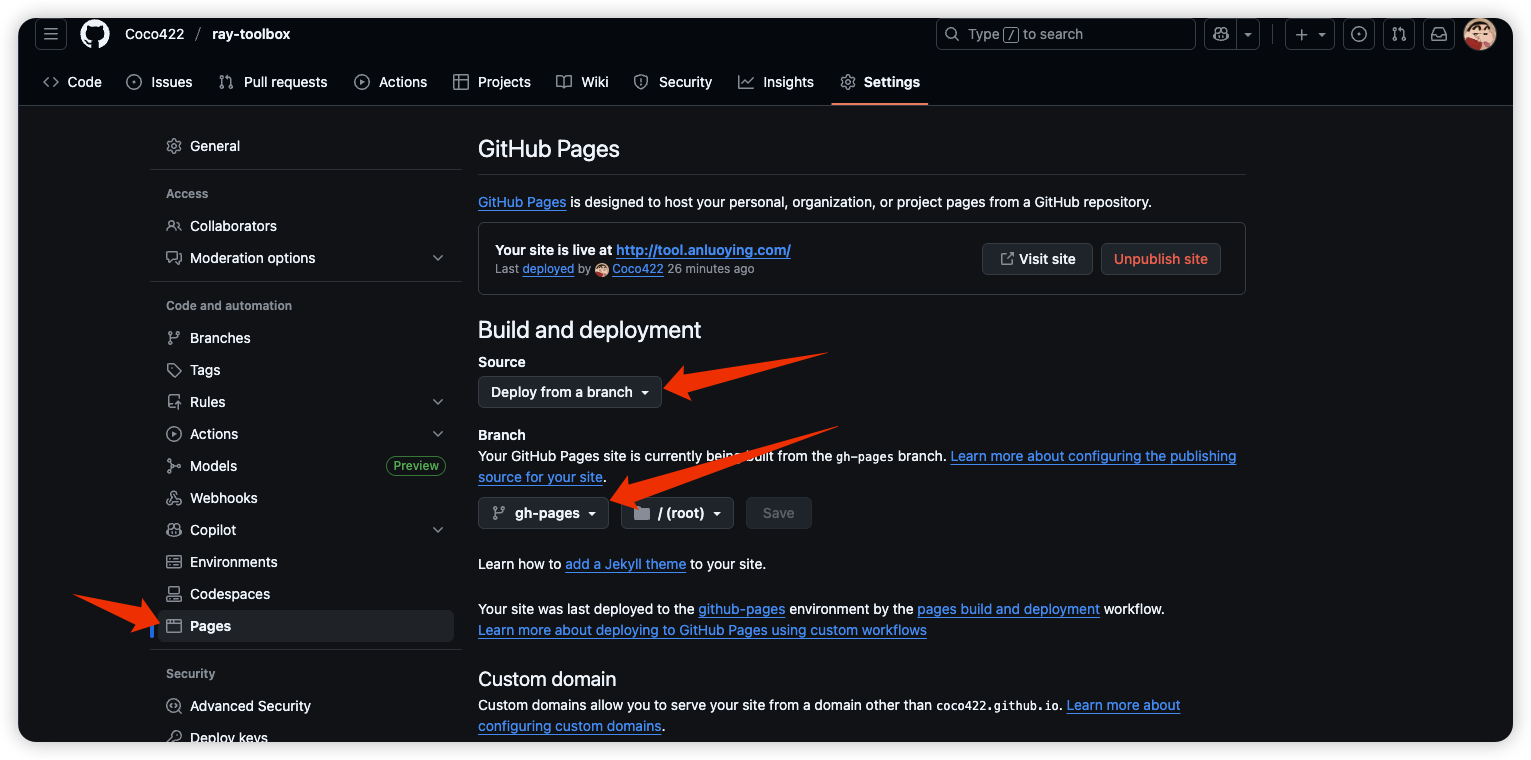
Task: Open the issues icon in header
Action: pos(1359,34)
